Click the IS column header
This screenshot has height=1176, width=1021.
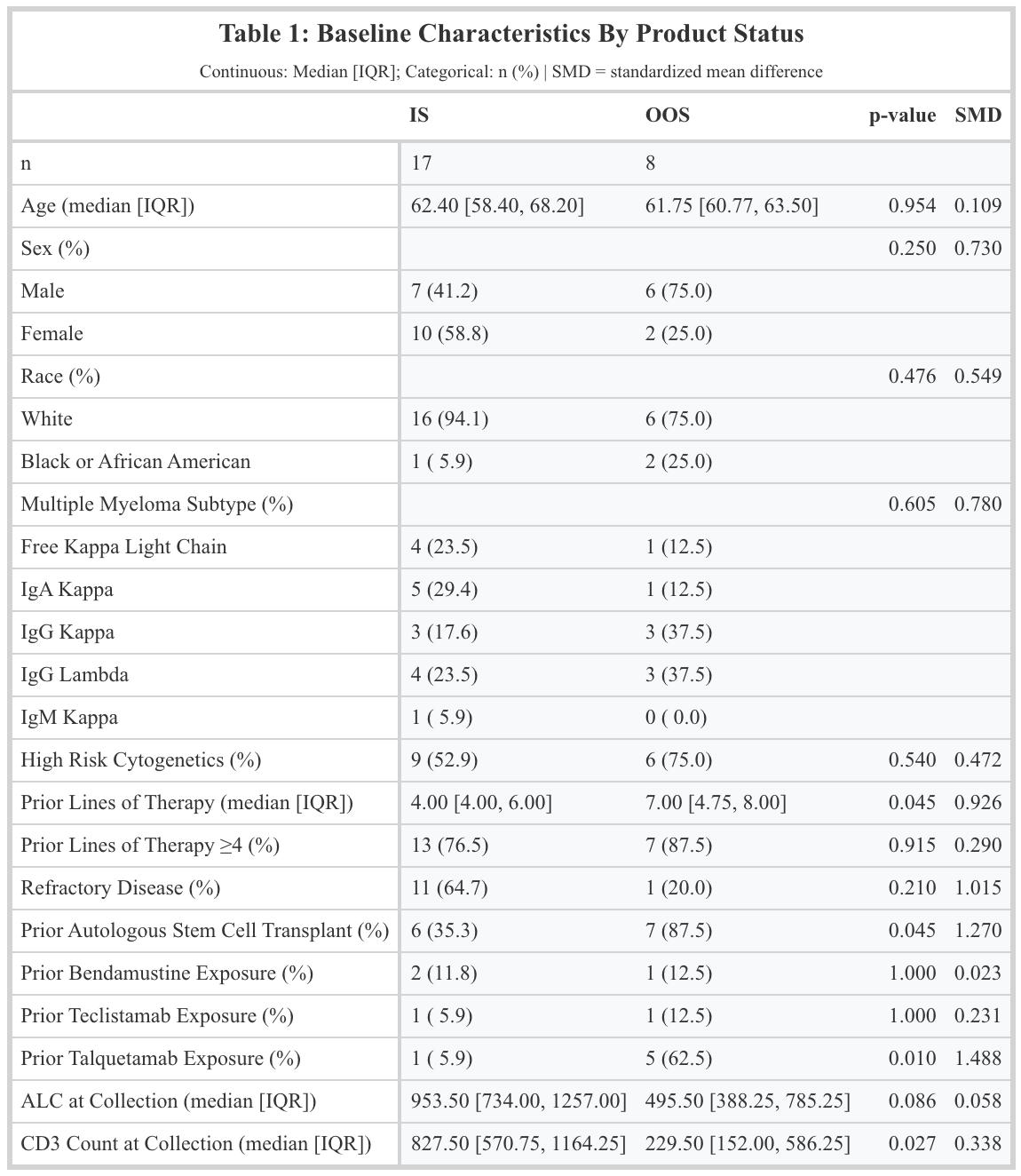pos(419,115)
